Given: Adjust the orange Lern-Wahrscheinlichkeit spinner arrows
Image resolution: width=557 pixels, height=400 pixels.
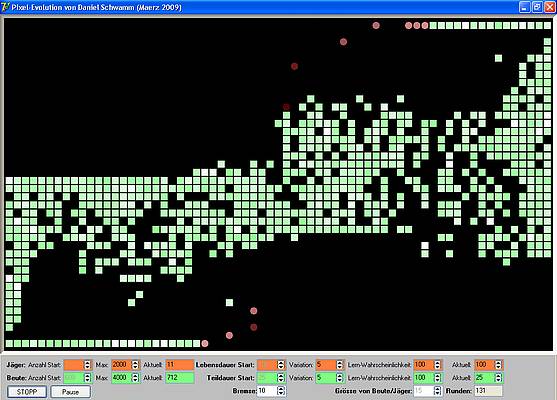Looking at the screenshot, I should [437, 365].
